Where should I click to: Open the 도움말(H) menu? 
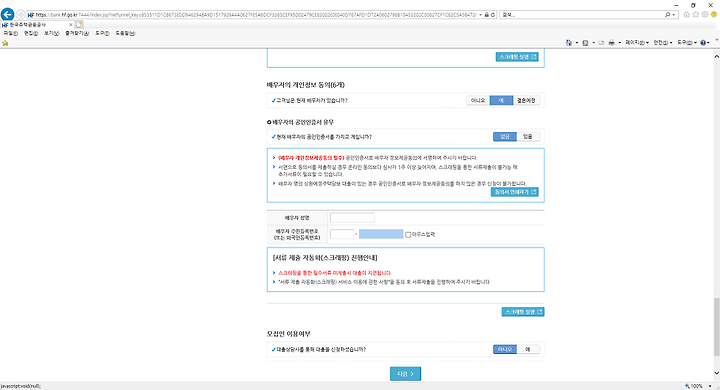125,34
